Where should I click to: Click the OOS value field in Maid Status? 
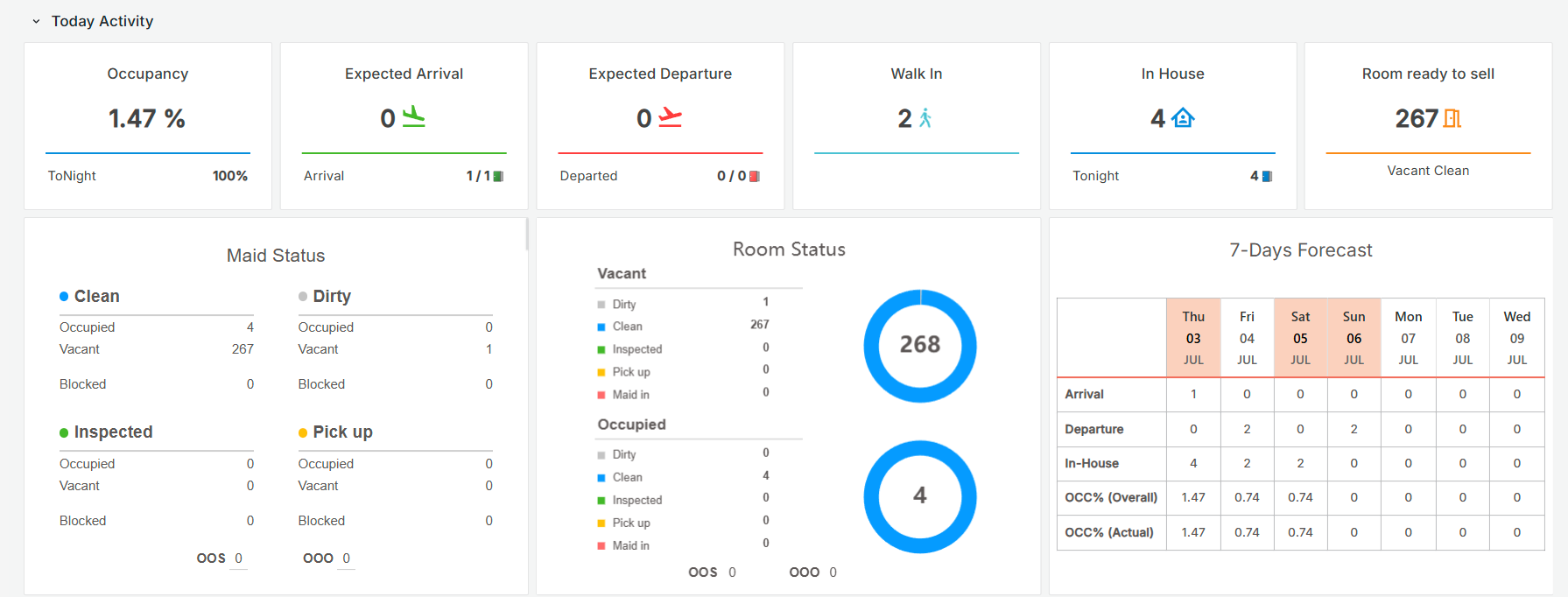[x=238, y=558]
